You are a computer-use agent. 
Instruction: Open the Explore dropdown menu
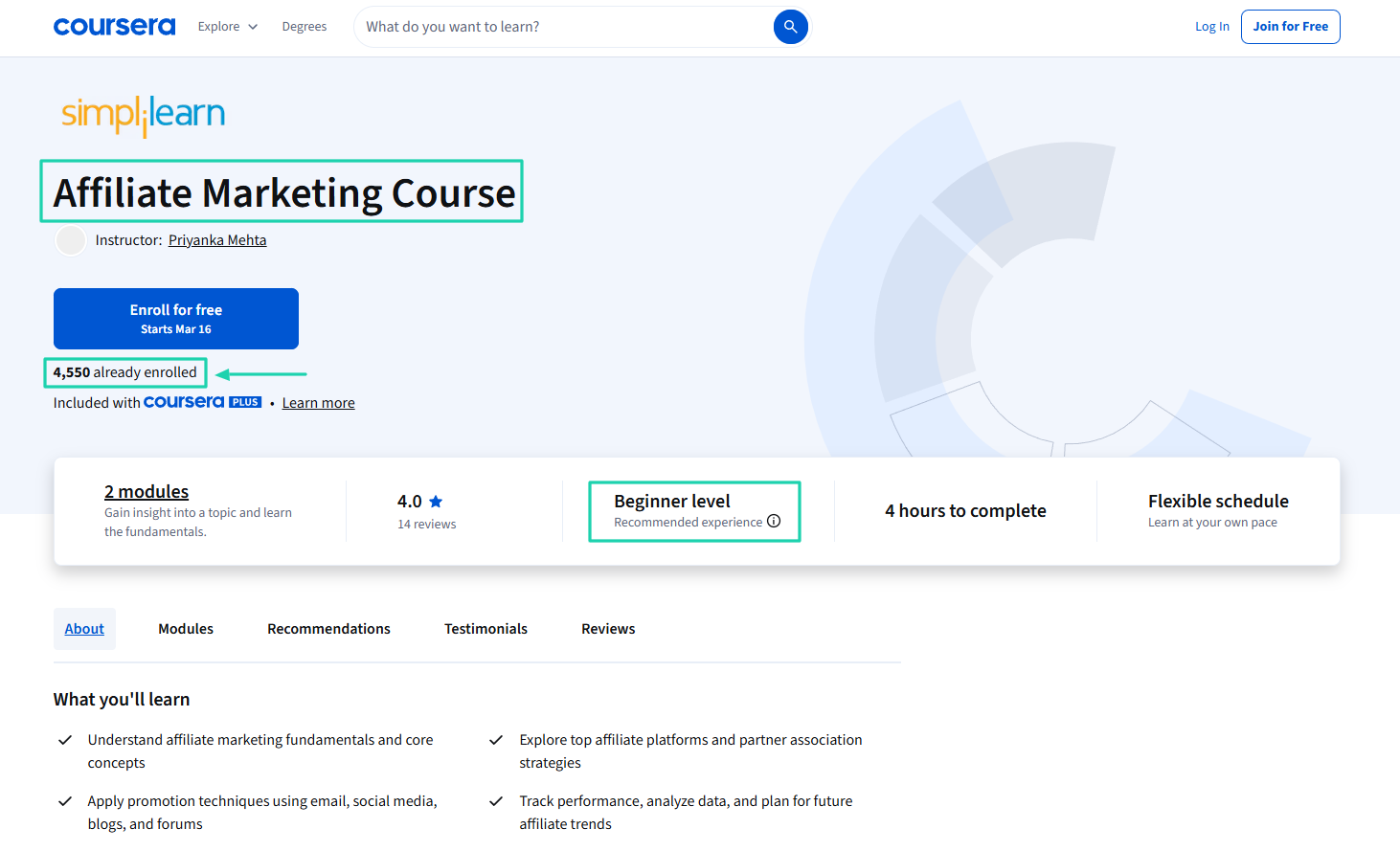218,26
